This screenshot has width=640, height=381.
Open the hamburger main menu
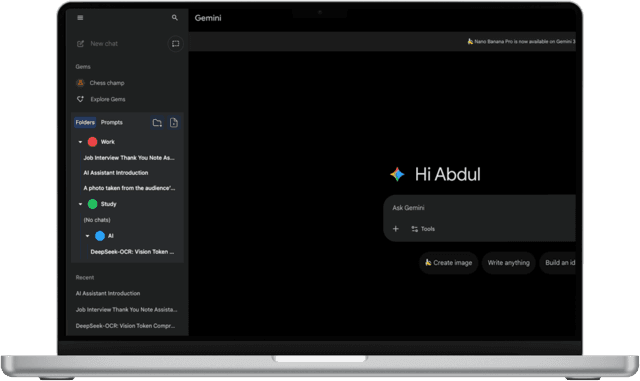coord(80,18)
